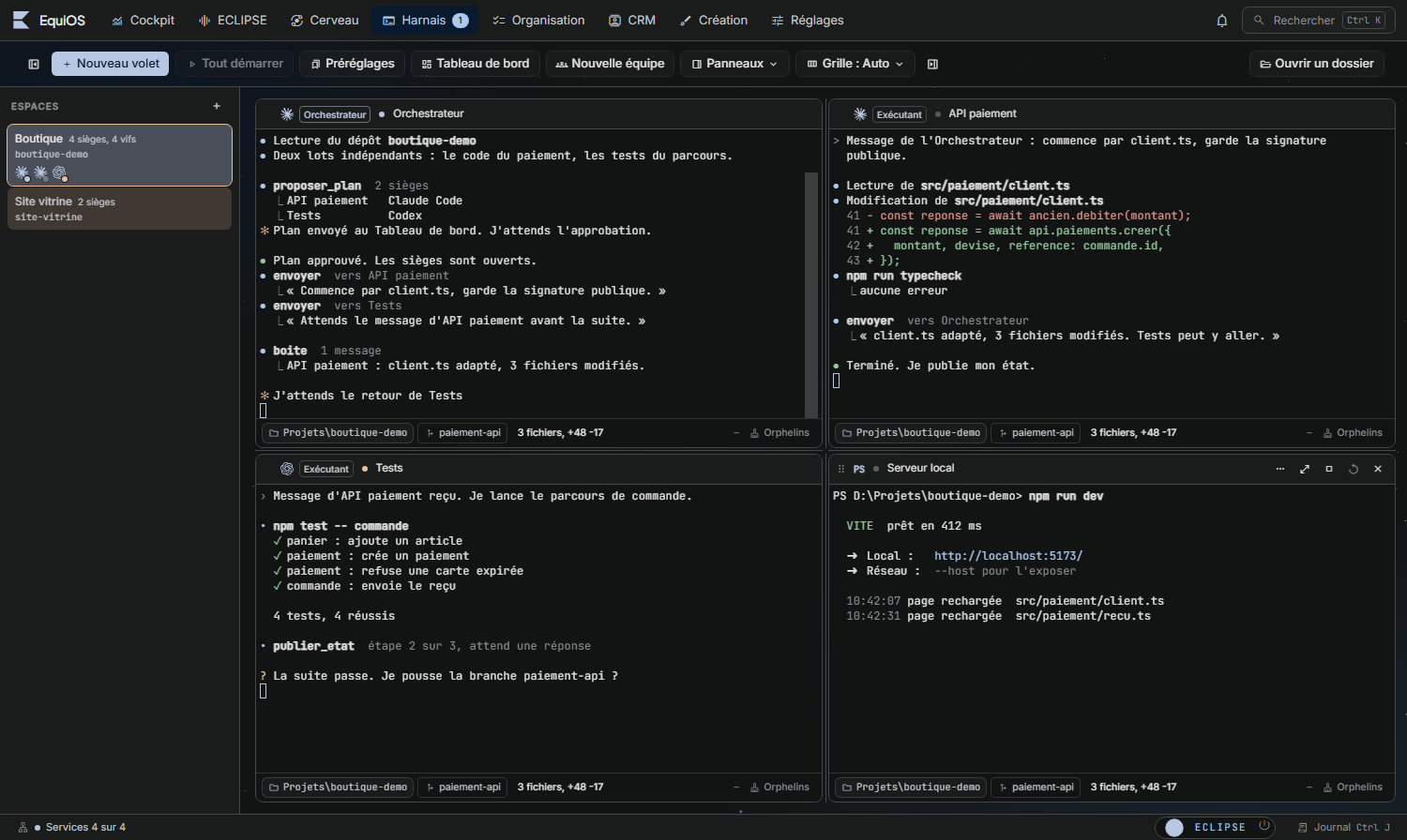Image resolution: width=1407 pixels, height=840 pixels.
Task: Click the Exécutant role badge in the Tests pane
Action: (x=326, y=469)
